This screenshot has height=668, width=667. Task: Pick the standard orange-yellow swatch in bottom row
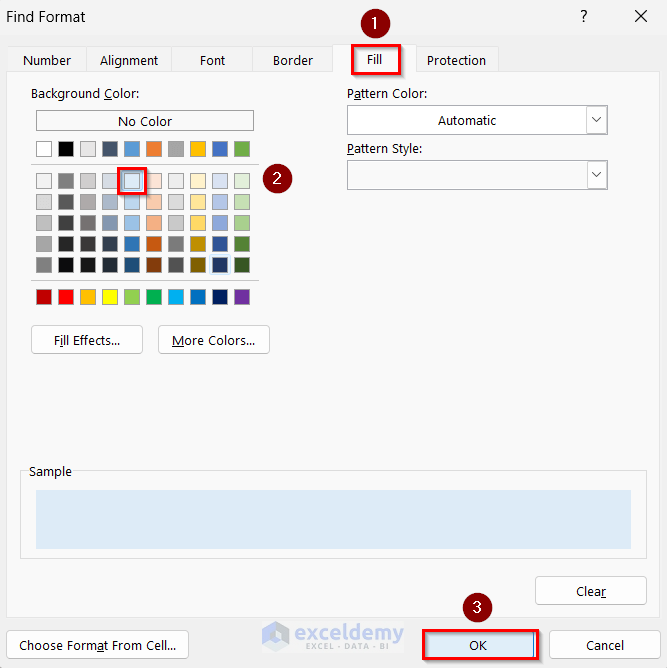click(x=88, y=297)
